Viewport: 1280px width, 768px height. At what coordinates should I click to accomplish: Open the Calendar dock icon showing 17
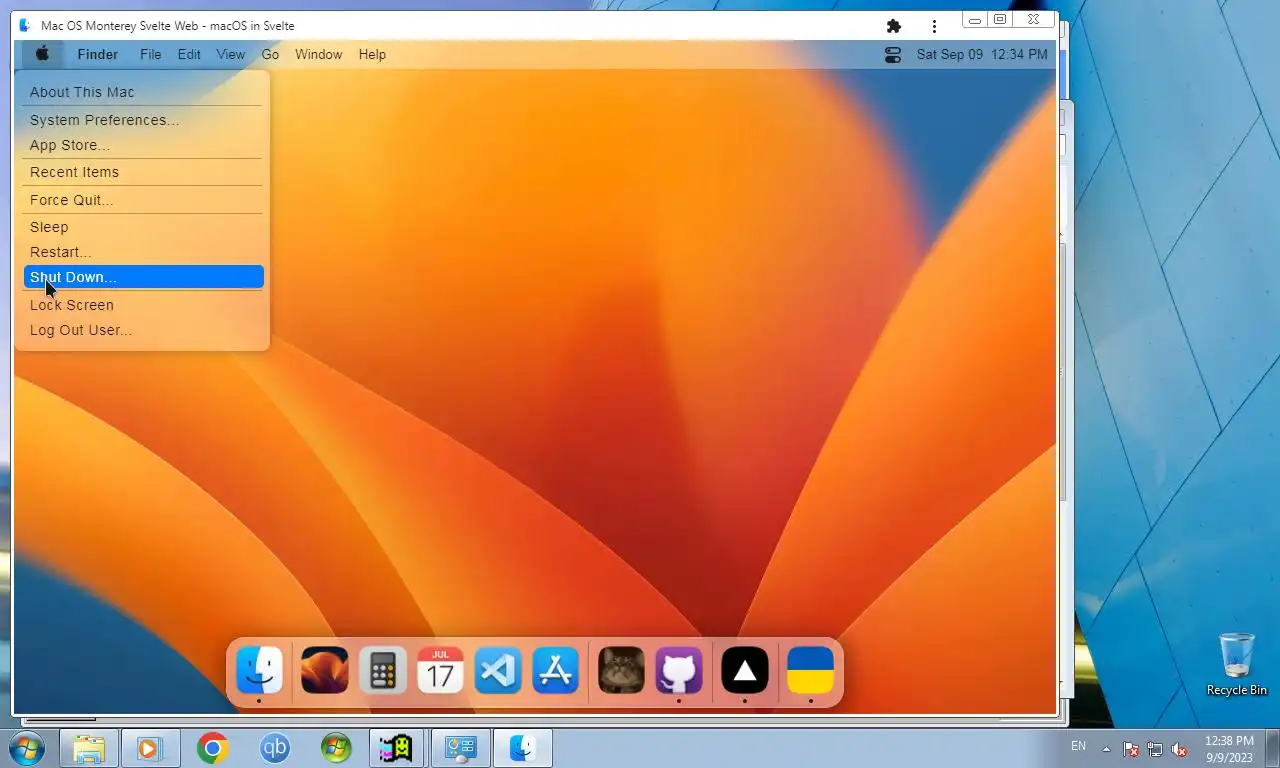click(441, 670)
